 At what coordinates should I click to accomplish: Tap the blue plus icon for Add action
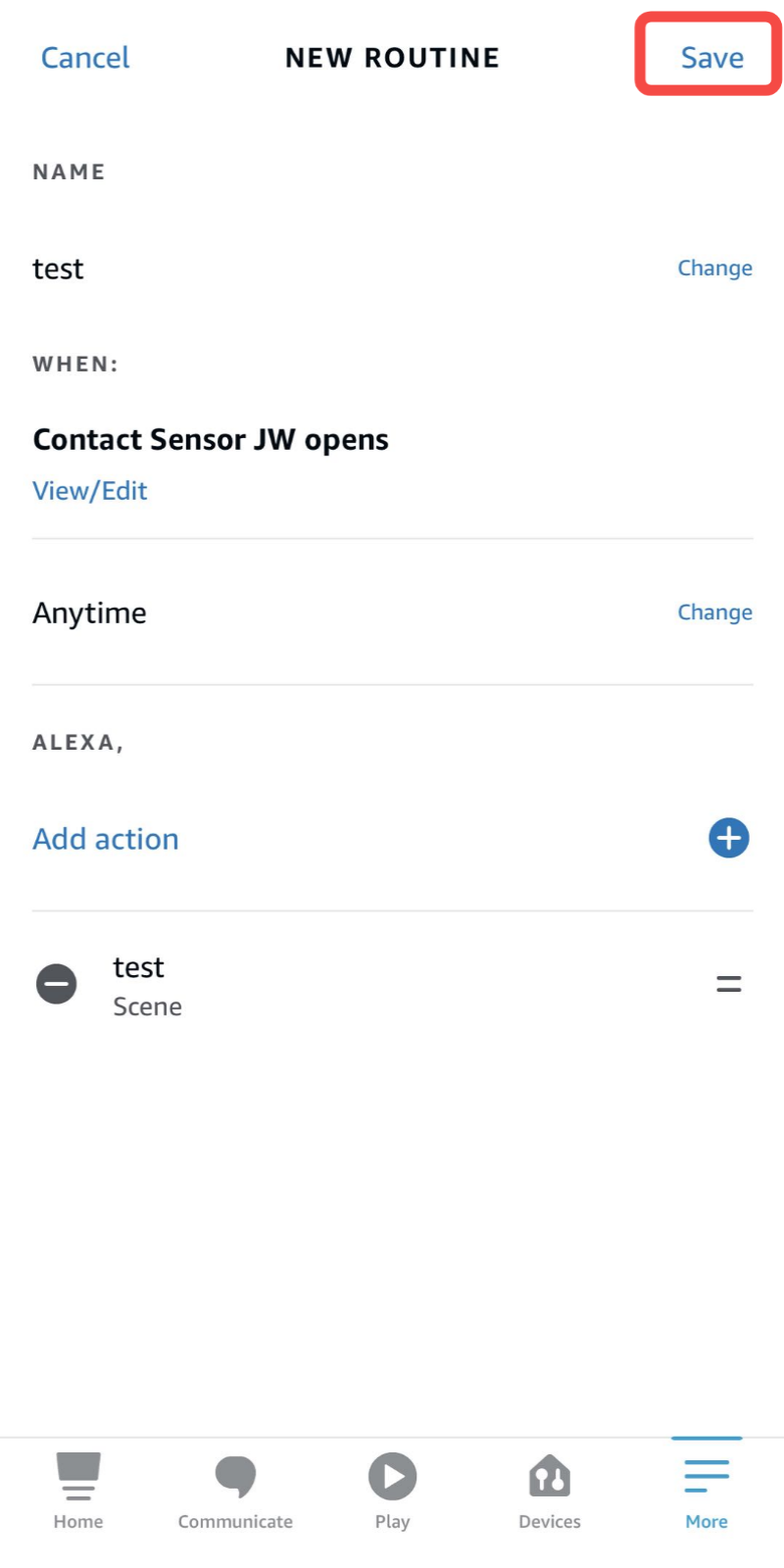pyautogui.click(x=728, y=838)
